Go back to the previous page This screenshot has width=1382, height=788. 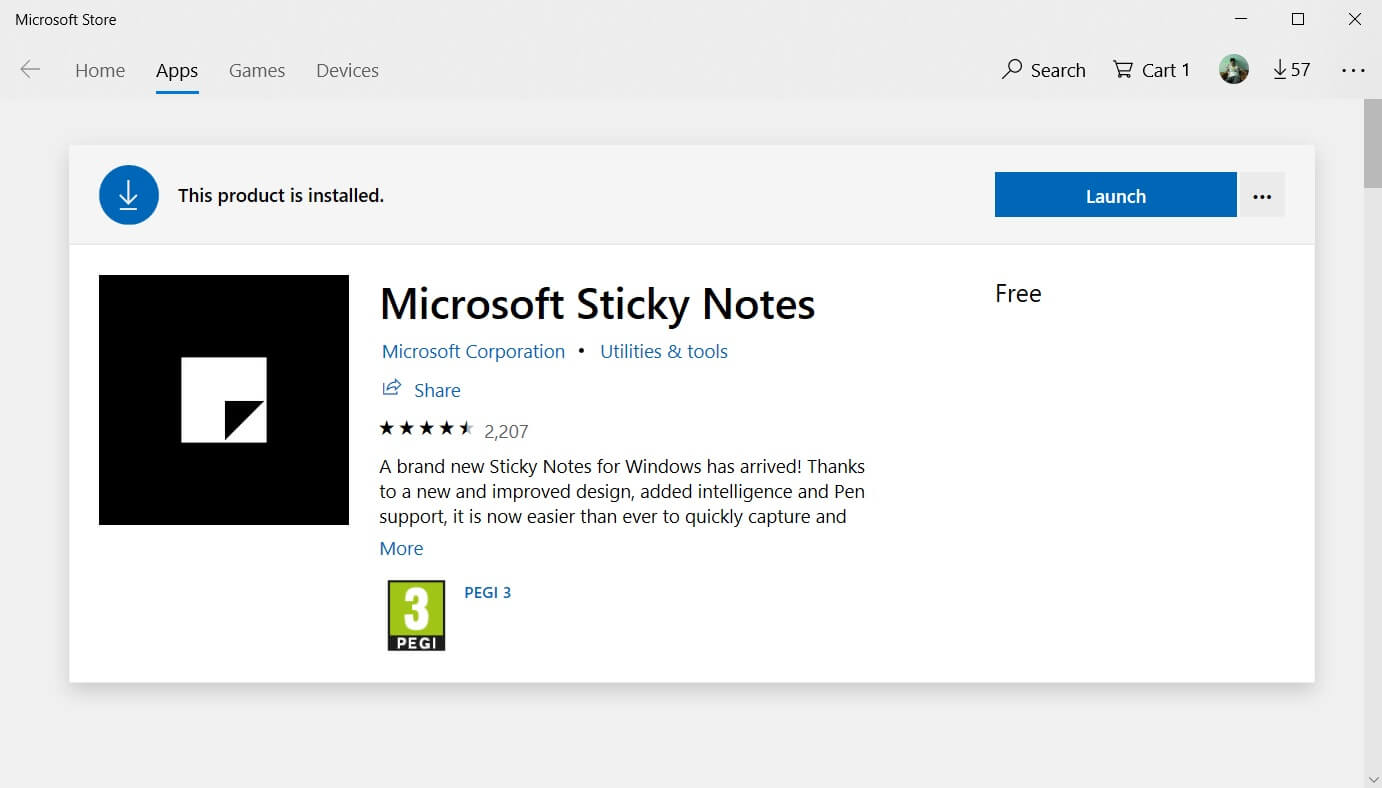30,69
